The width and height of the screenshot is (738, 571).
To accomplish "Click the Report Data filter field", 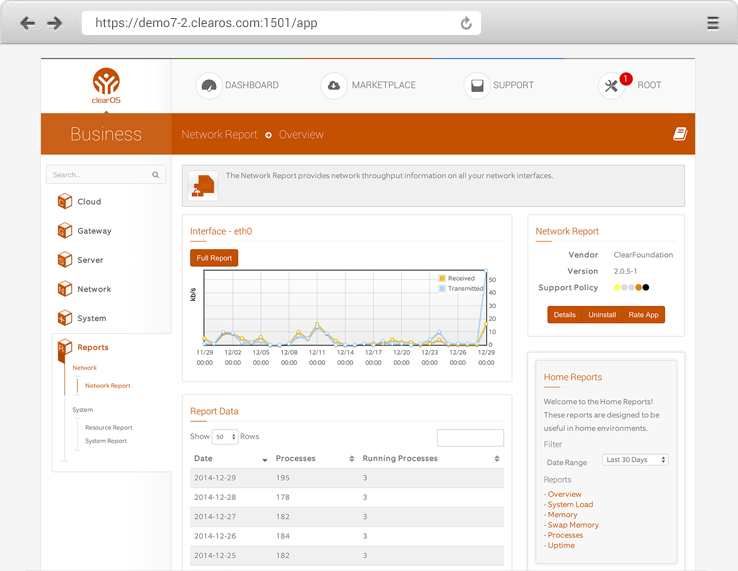I will [470, 438].
